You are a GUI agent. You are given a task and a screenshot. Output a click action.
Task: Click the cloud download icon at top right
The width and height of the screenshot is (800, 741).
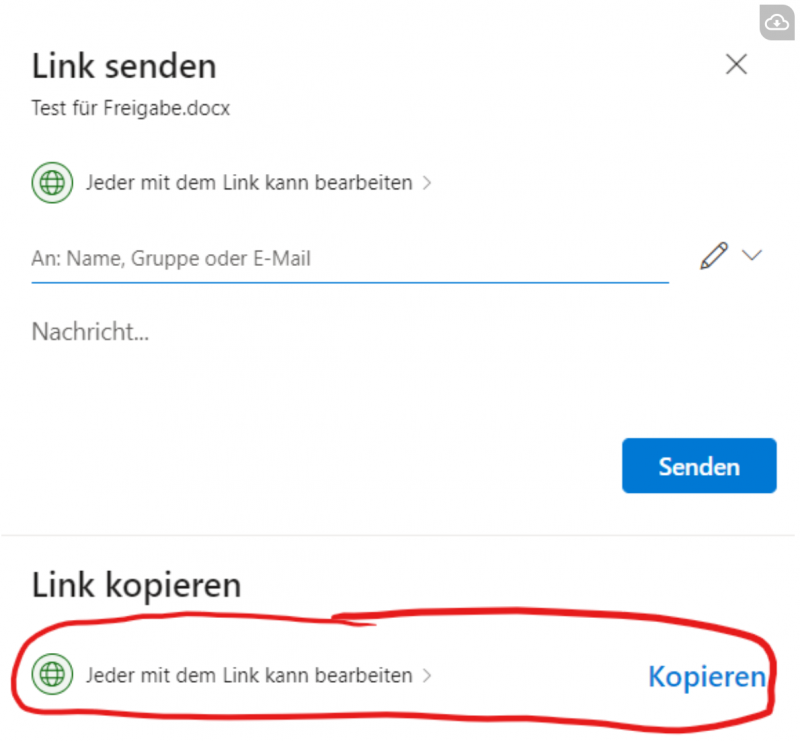pos(776,22)
